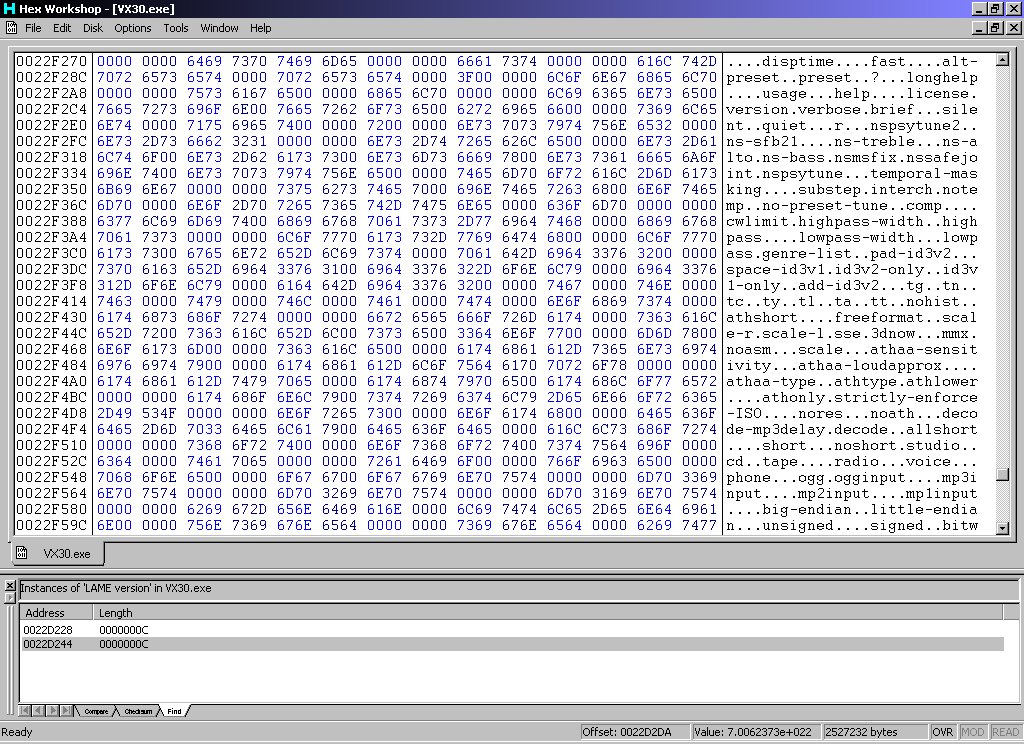Click the previous tab navigation arrow

coord(38,711)
